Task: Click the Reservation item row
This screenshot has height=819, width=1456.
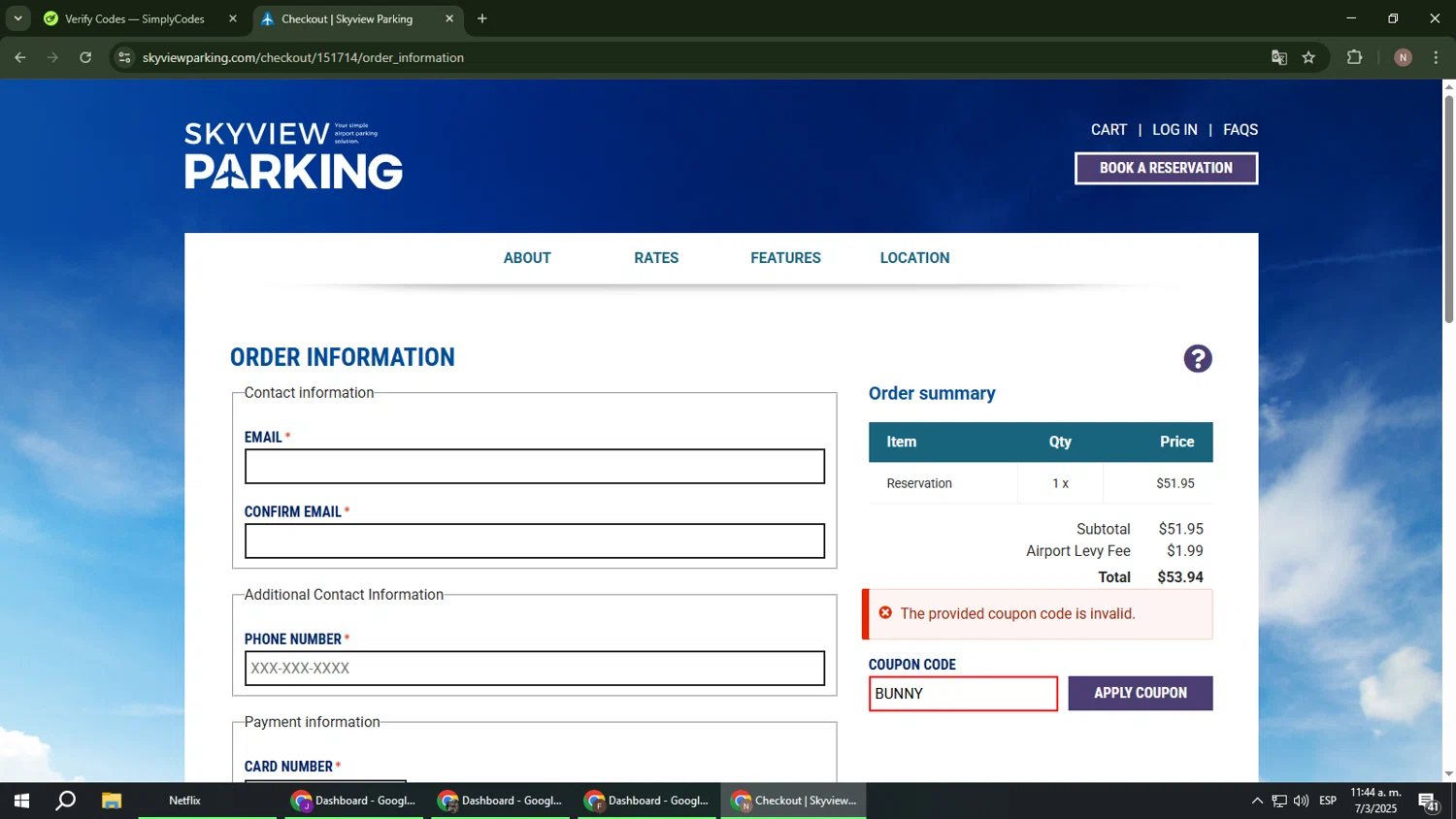Action: (x=1041, y=483)
